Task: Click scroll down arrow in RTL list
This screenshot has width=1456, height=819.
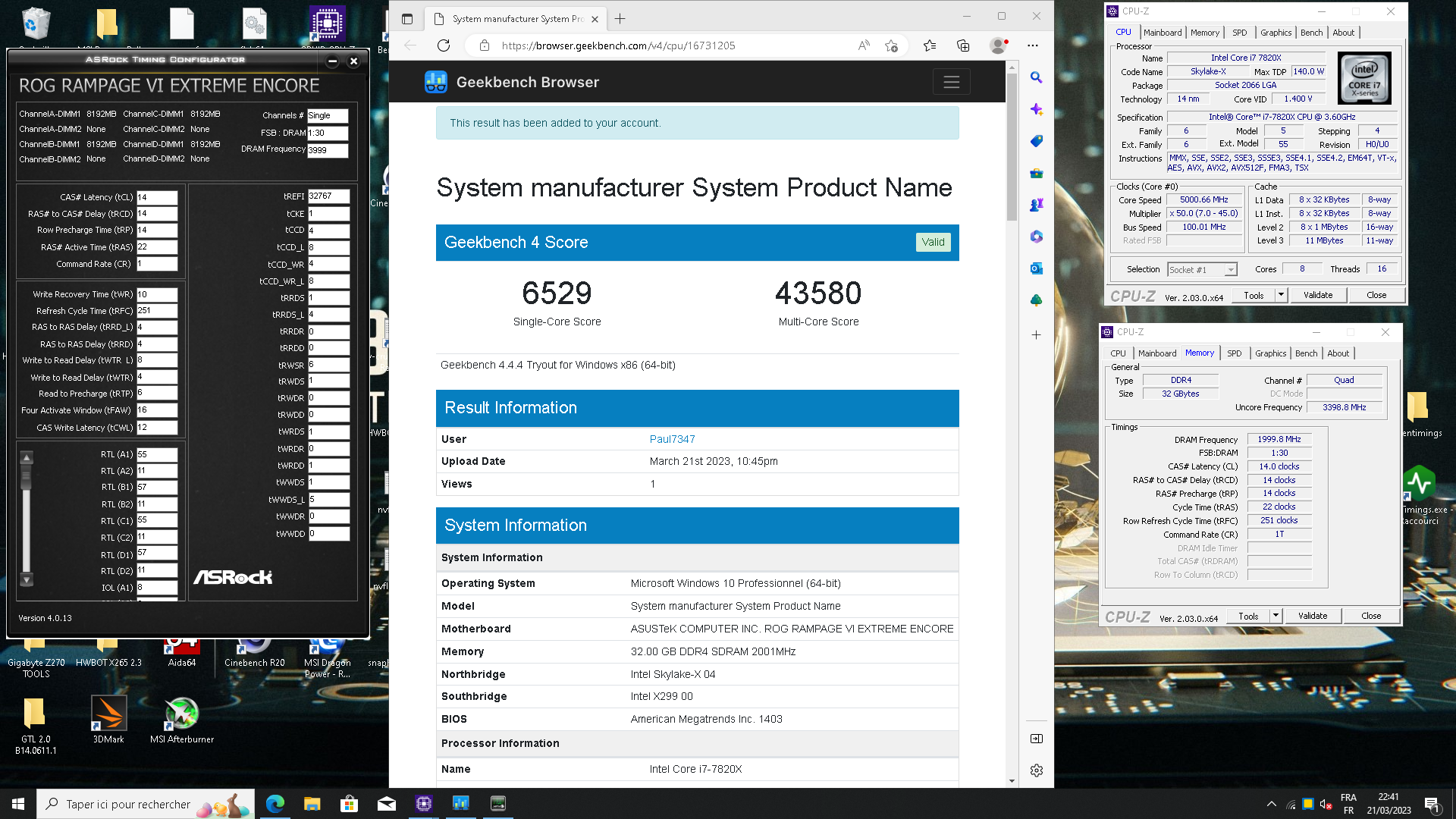Action: pos(27,580)
